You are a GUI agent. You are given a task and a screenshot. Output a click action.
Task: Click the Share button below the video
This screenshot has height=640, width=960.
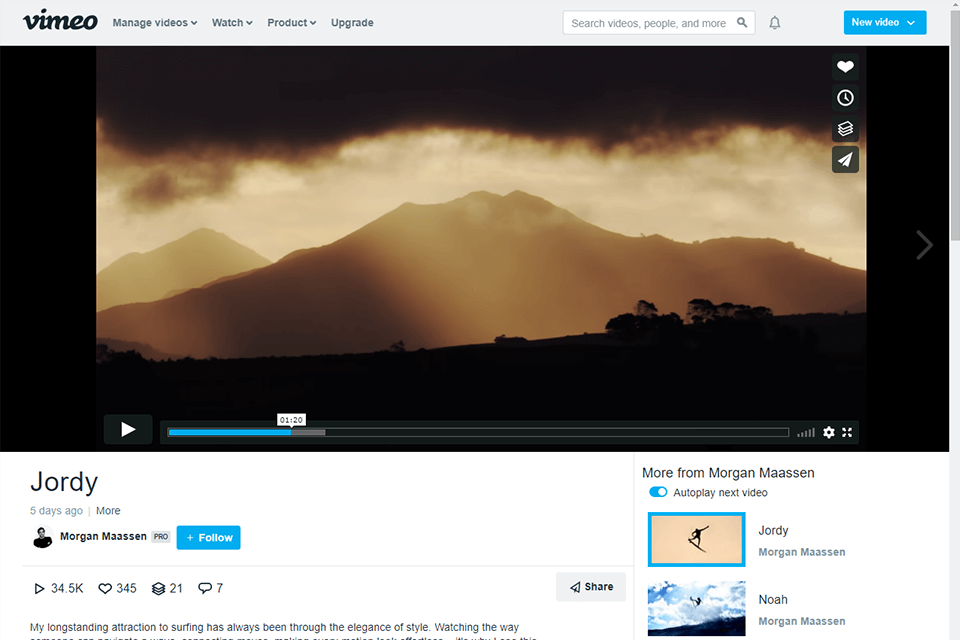coord(591,587)
